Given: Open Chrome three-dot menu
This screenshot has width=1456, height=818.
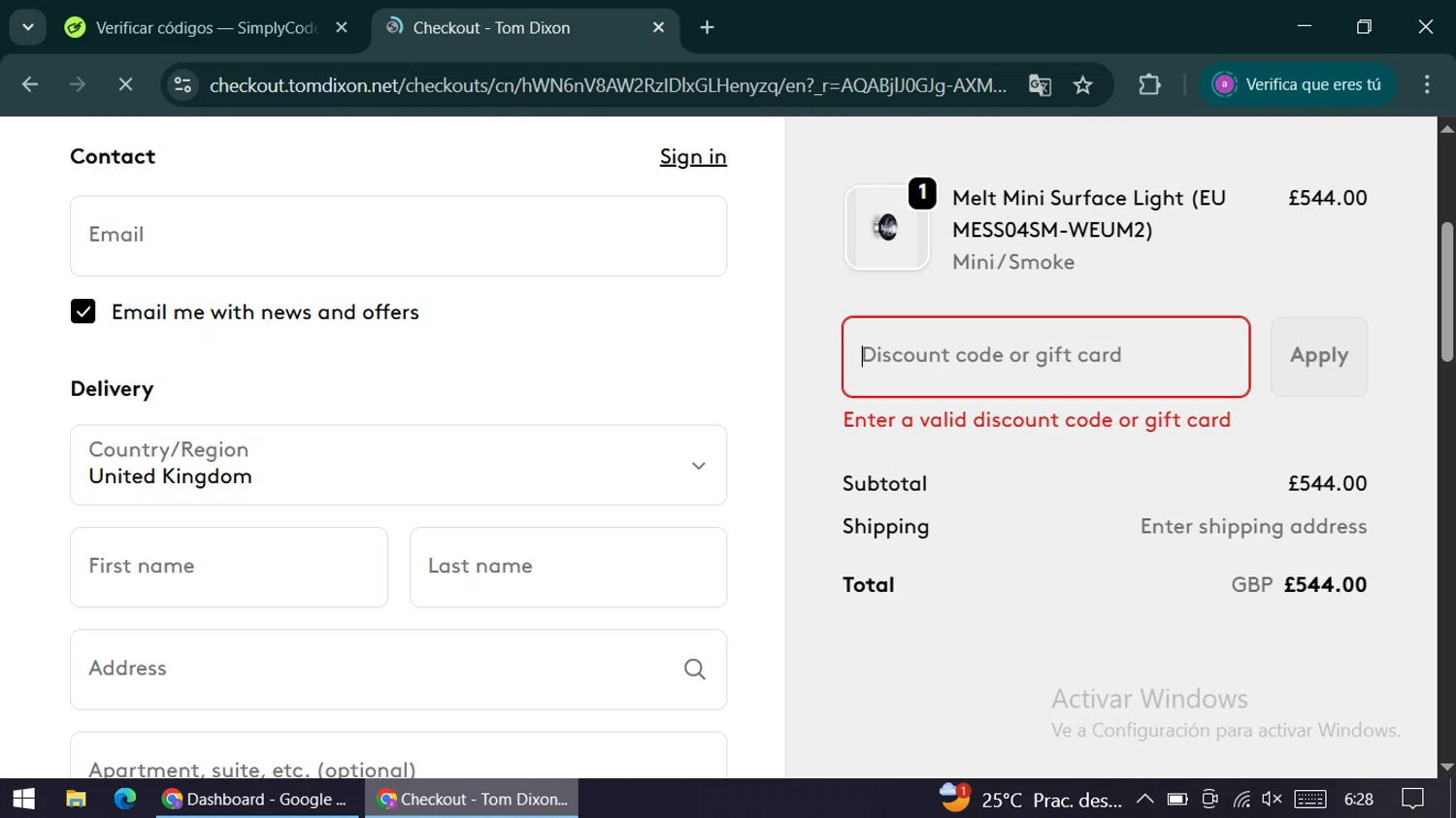Looking at the screenshot, I should click(1427, 85).
